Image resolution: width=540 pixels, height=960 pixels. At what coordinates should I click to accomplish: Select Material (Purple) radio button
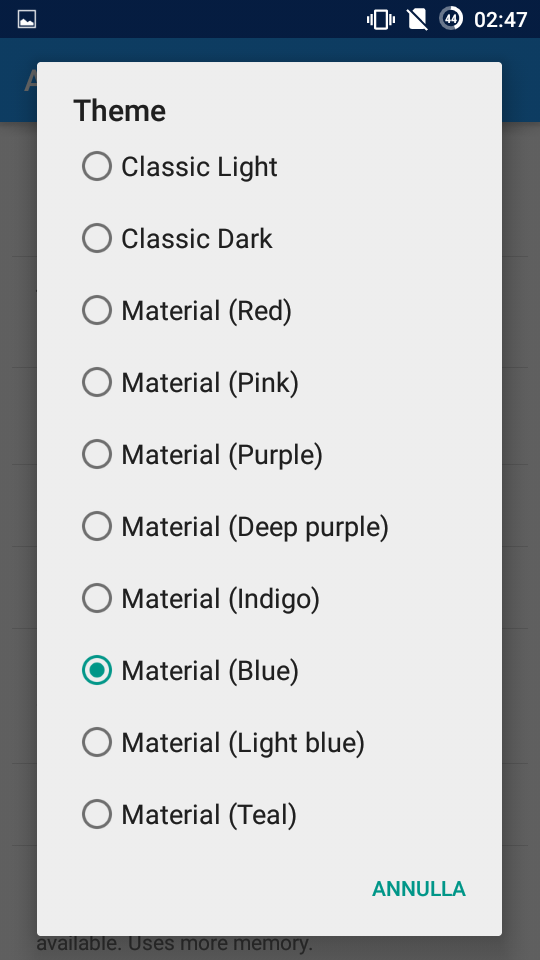coord(97,455)
